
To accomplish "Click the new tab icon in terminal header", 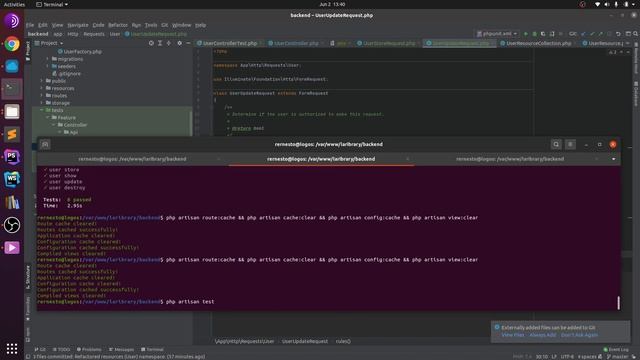I will [45, 144].
